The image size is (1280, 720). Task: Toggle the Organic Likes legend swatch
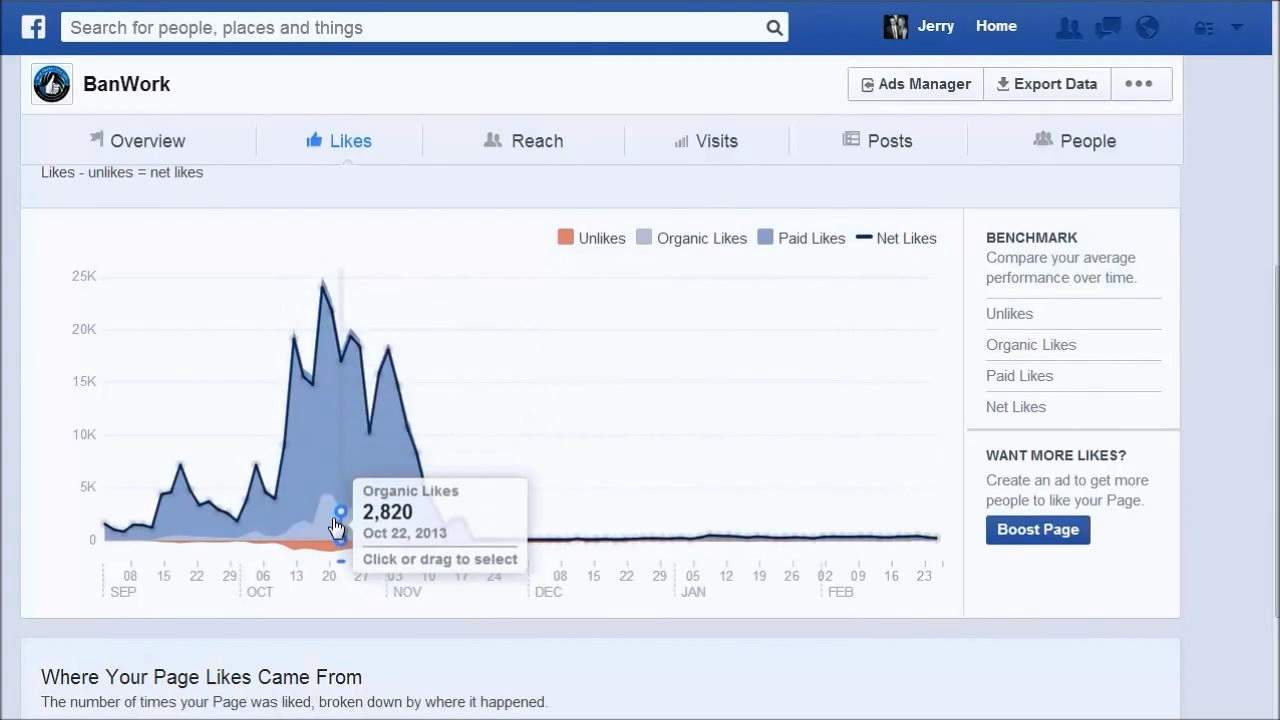coord(644,238)
